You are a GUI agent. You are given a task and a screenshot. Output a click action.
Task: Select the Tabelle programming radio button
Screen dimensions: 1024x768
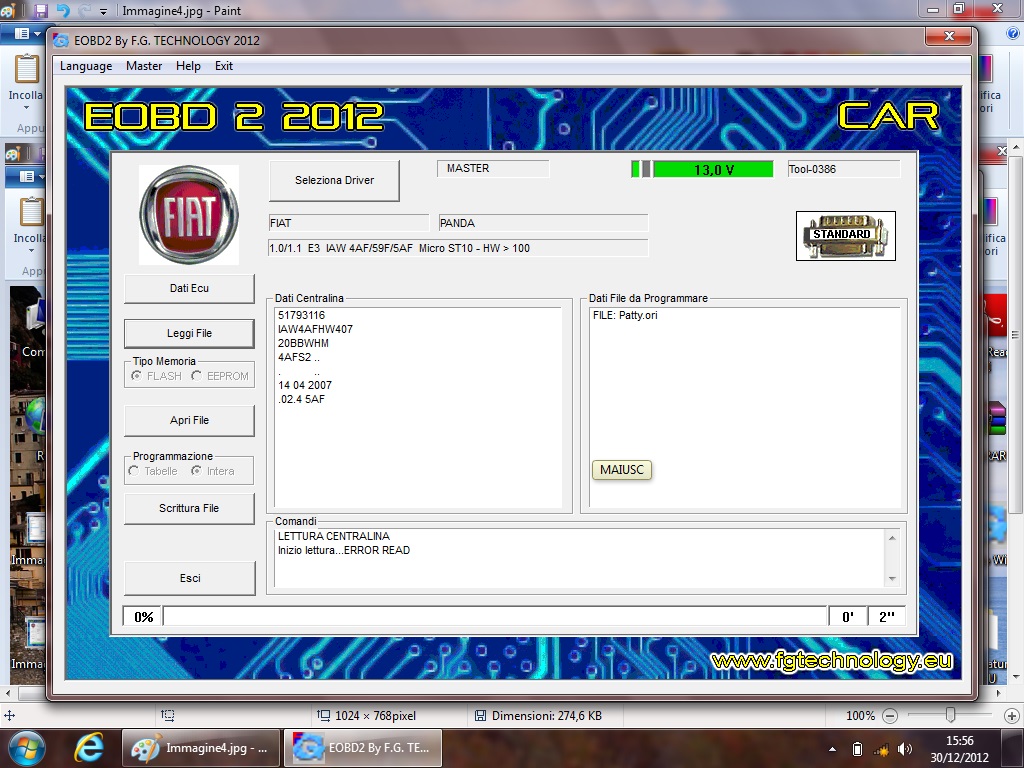[134, 471]
